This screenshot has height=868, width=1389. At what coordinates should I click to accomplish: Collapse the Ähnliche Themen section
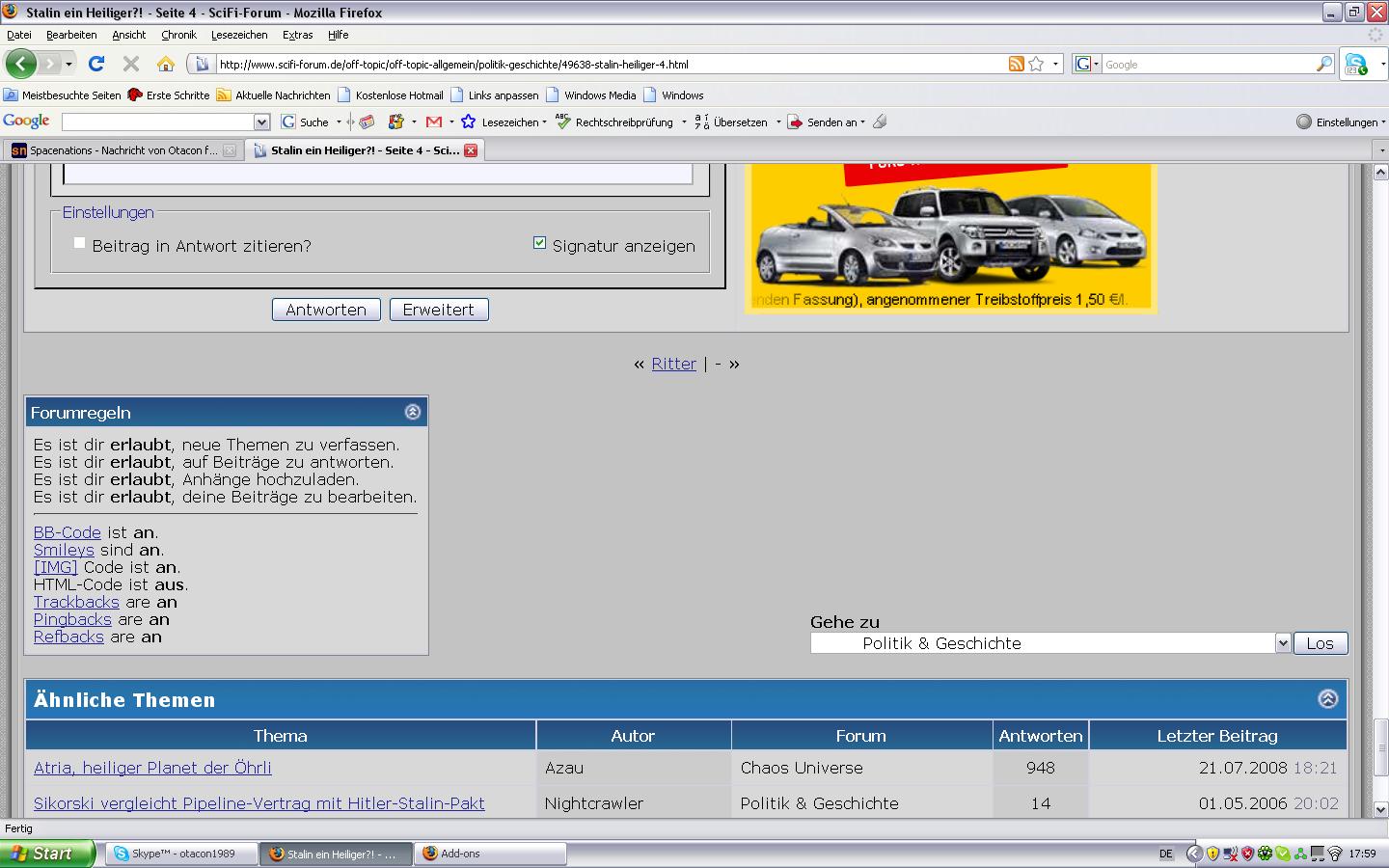(1327, 700)
